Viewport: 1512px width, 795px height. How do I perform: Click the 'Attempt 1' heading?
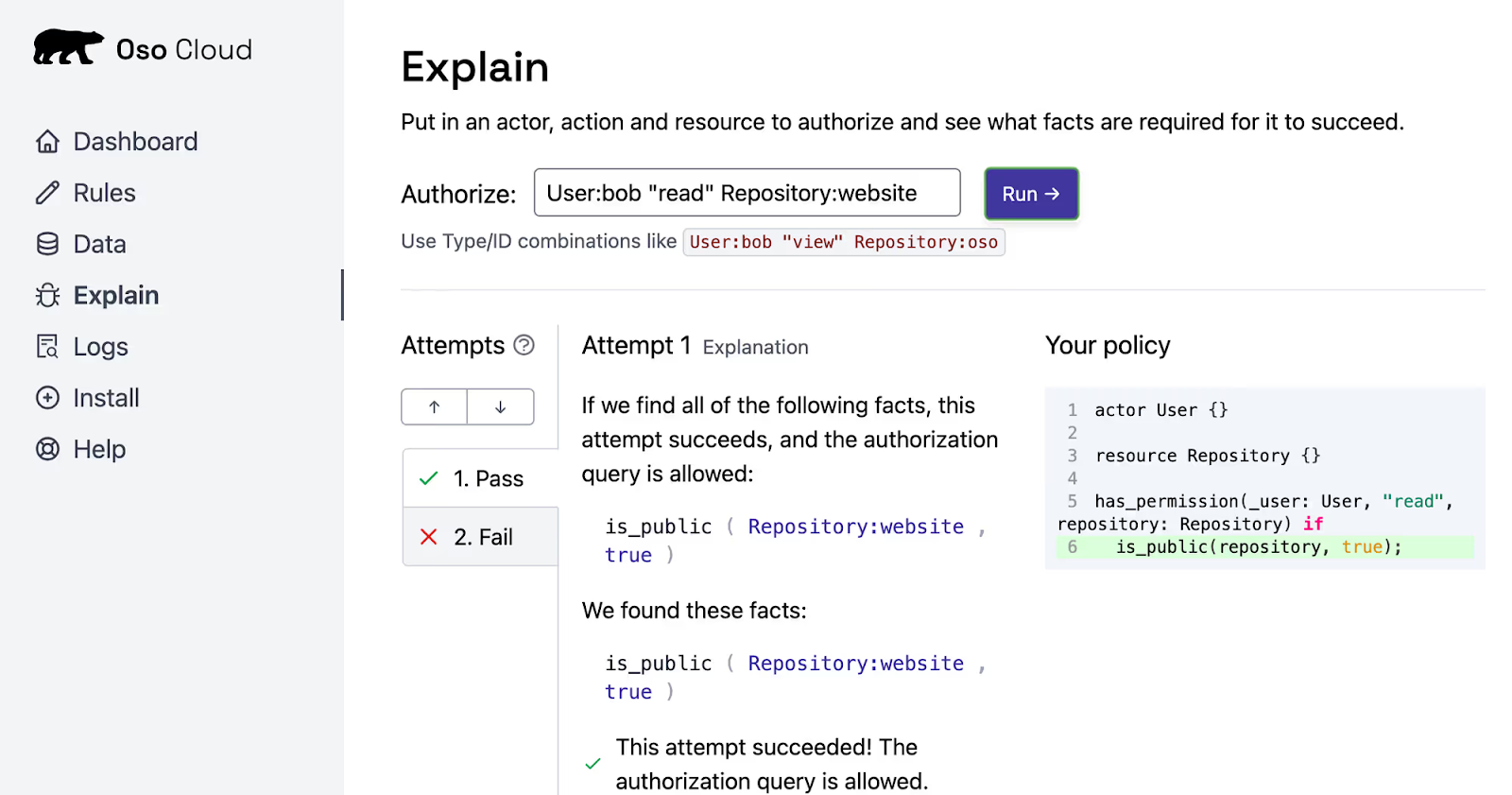click(636, 345)
